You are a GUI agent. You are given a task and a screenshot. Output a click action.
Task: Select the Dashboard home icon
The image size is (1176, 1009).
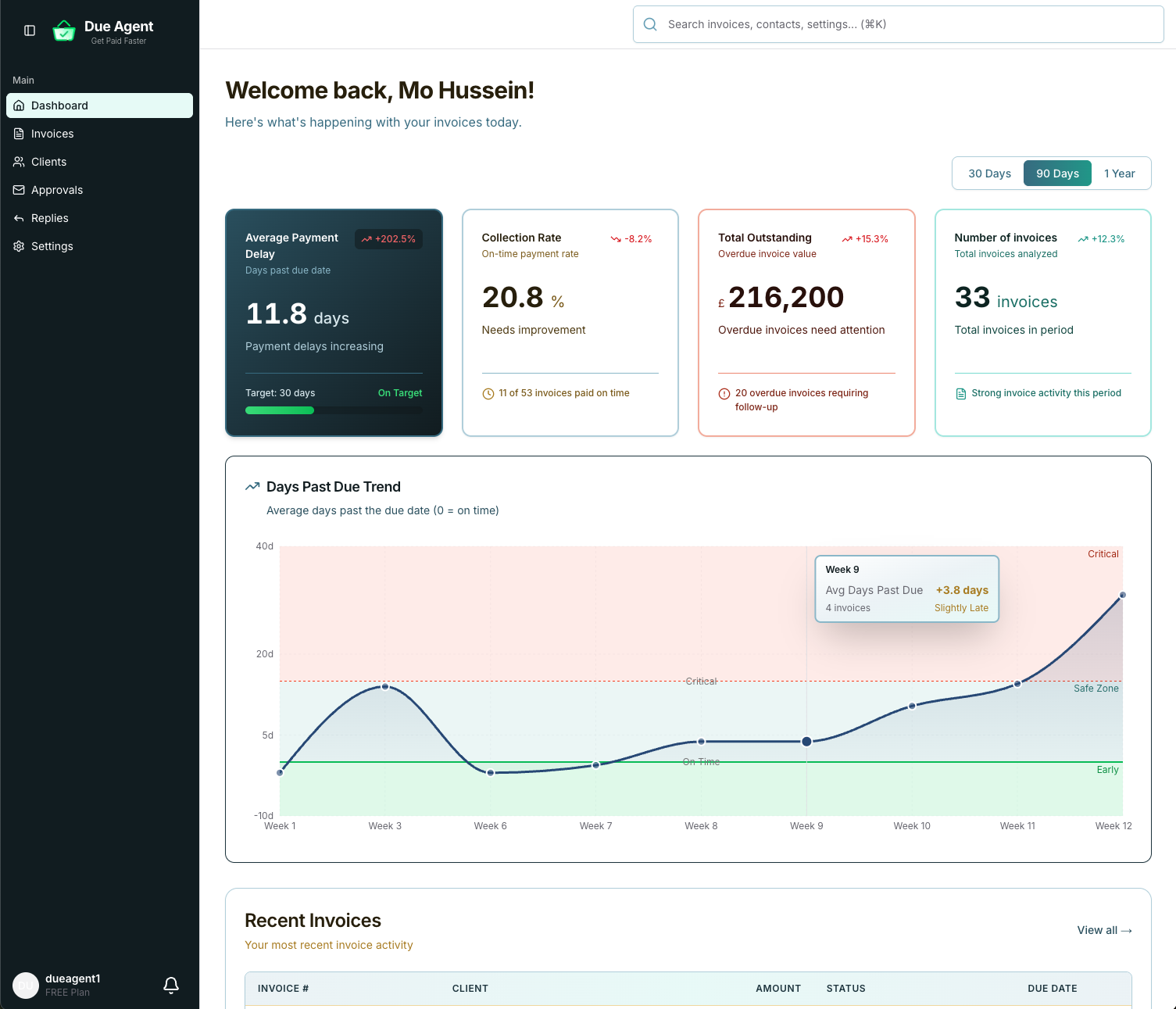point(19,106)
